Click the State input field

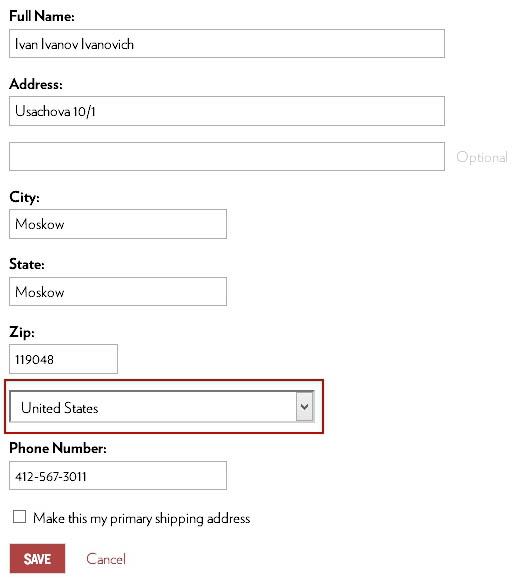coord(118,291)
